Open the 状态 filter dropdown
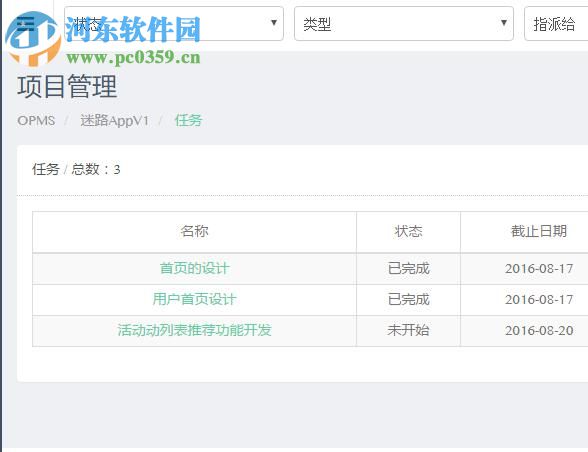 [x=174, y=23]
